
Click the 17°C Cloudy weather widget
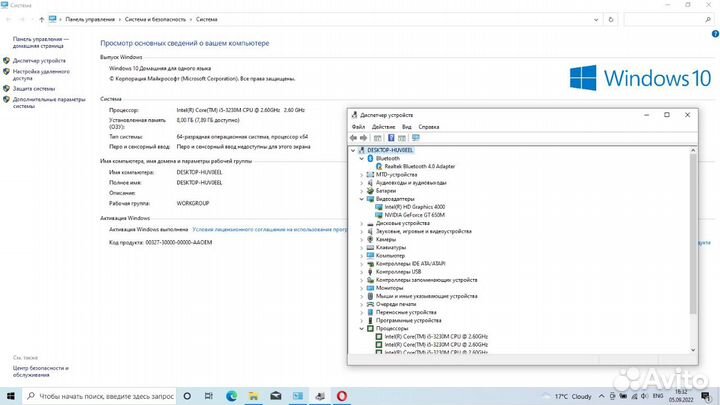point(568,396)
